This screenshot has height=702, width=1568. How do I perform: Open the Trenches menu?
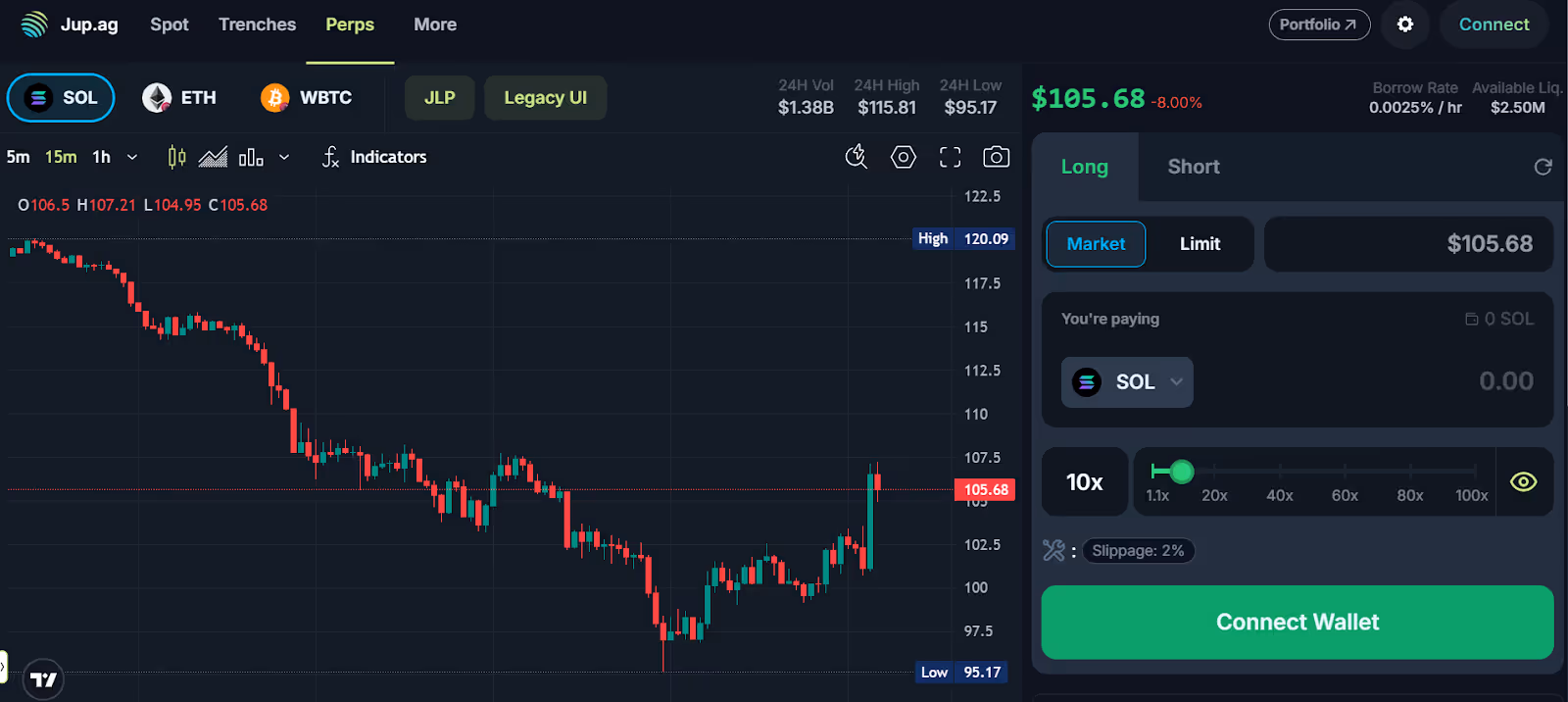257,25
